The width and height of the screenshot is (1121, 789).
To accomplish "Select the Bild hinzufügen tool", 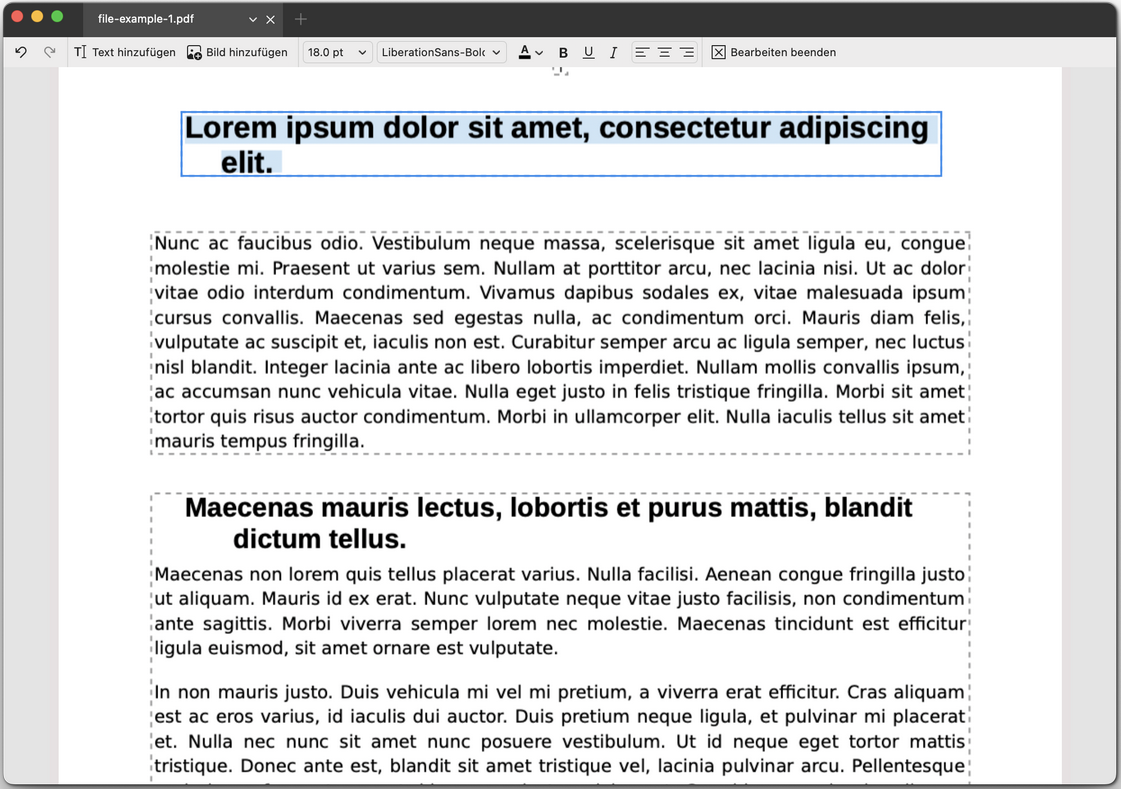I will click(x=237, y=52).
